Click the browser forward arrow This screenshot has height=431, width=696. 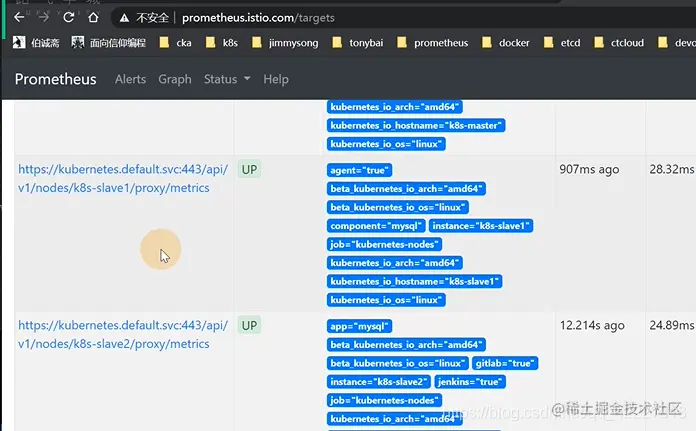(x=43, y=17)
